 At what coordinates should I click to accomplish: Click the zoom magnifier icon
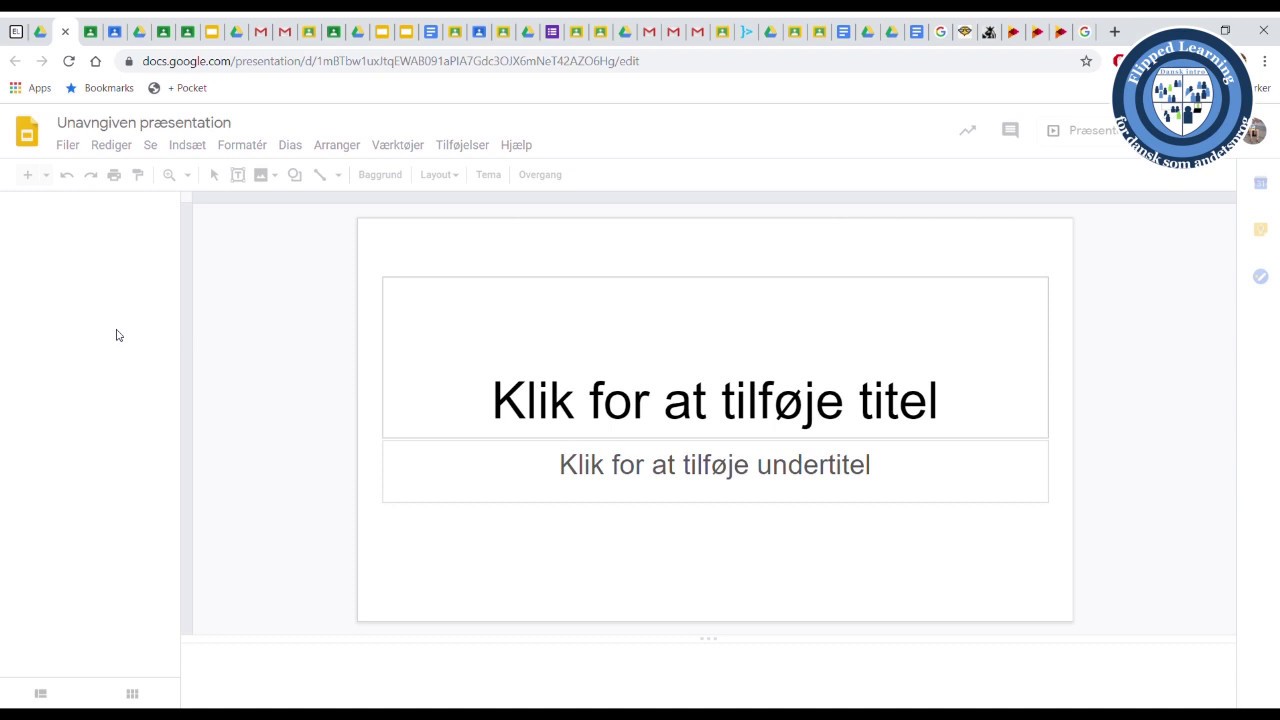(x=169, y=175)
